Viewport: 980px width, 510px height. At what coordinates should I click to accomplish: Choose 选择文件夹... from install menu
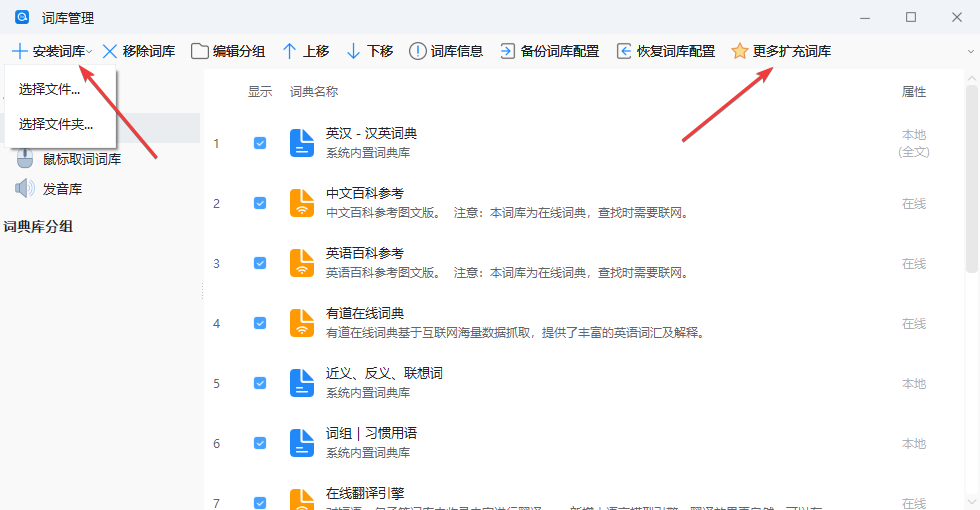(x=56, y=125)
